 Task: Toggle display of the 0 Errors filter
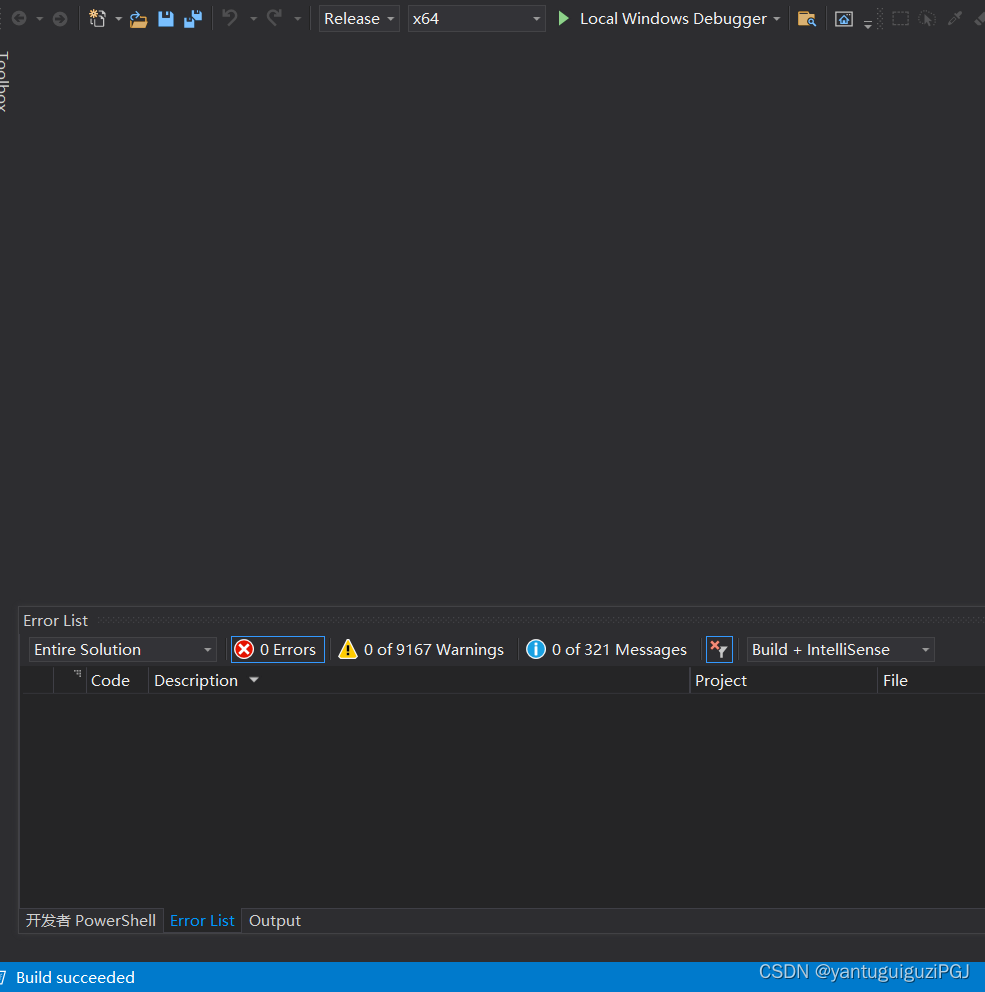[277, 649]
